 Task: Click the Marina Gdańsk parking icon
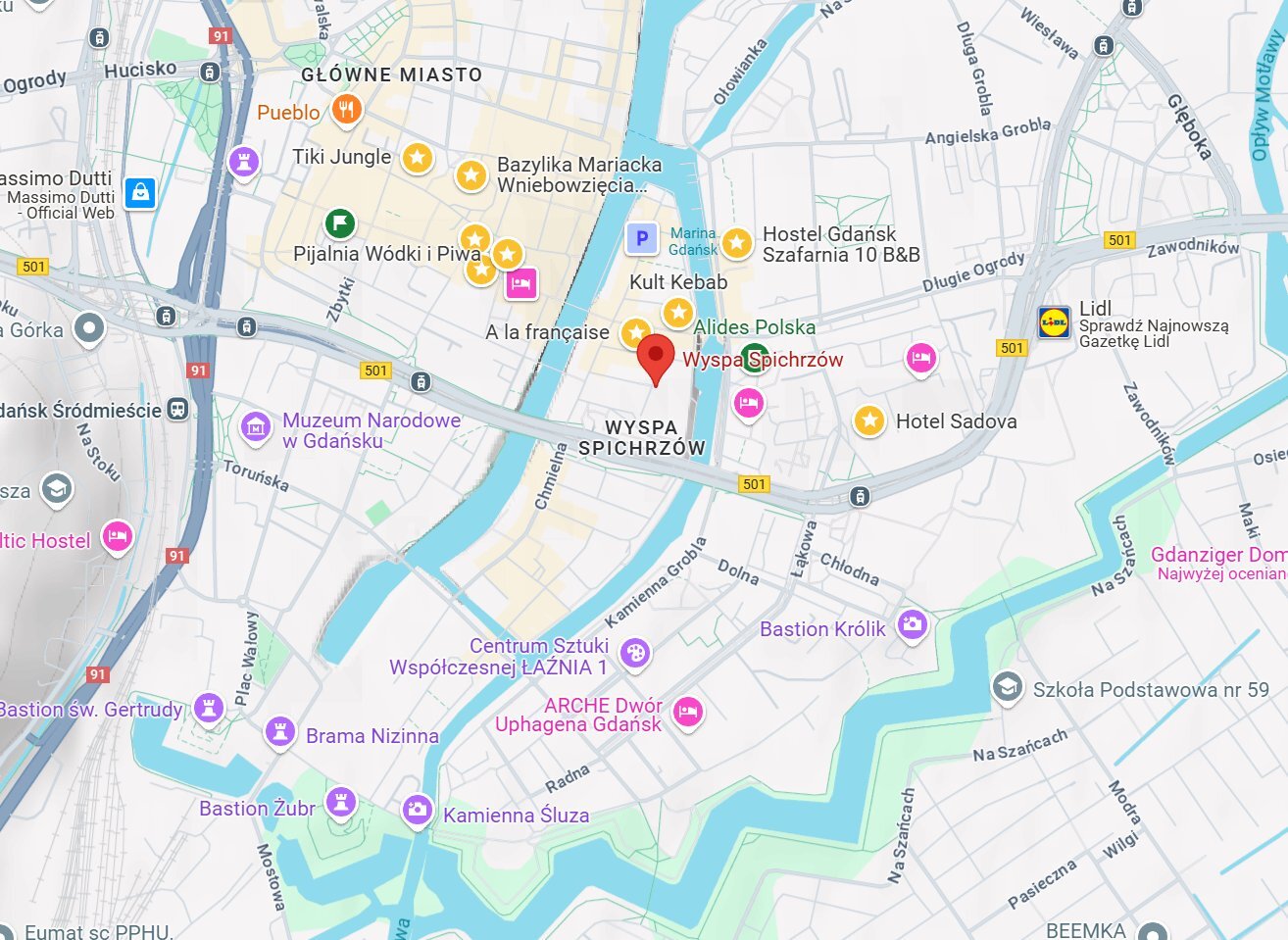(x=642, y=238)
